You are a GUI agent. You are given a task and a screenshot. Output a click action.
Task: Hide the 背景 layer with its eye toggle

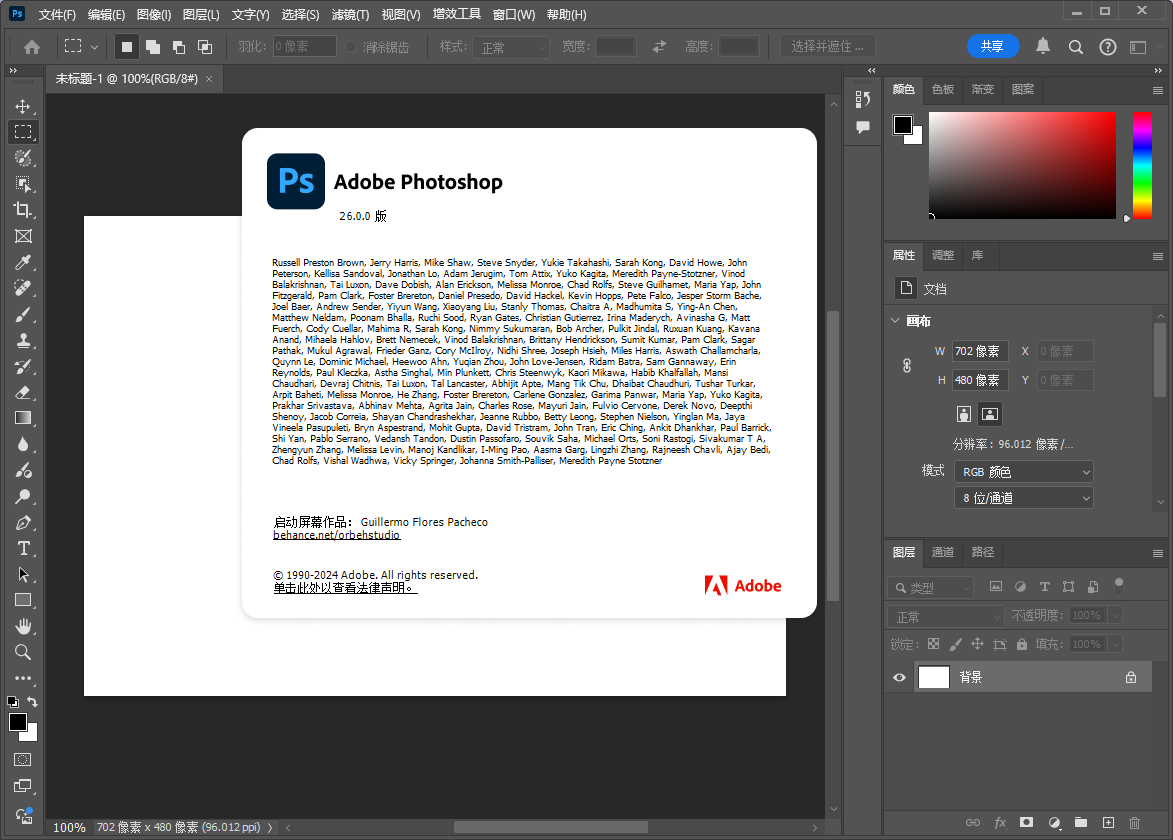[x=899, y=677]
